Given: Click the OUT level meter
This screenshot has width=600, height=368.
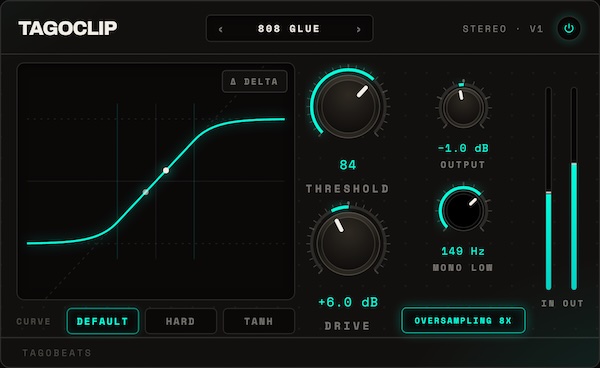Looking at the screenshot, I should click(574, 189).
